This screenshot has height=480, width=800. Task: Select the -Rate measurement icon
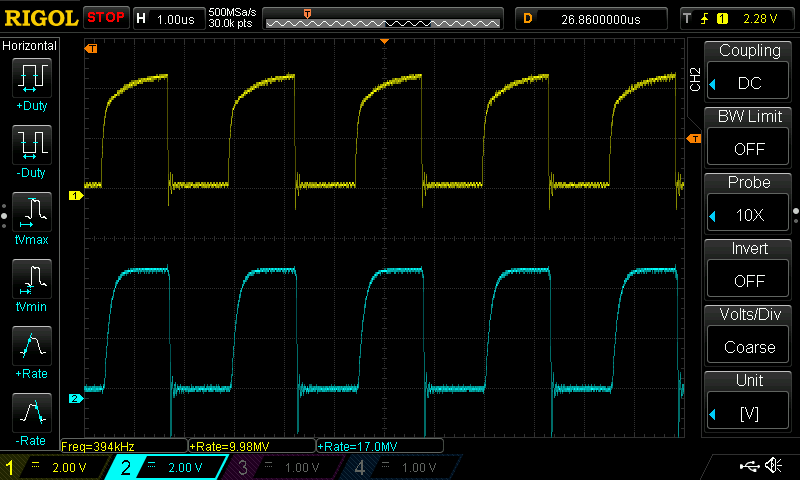[x=32, y=413]
